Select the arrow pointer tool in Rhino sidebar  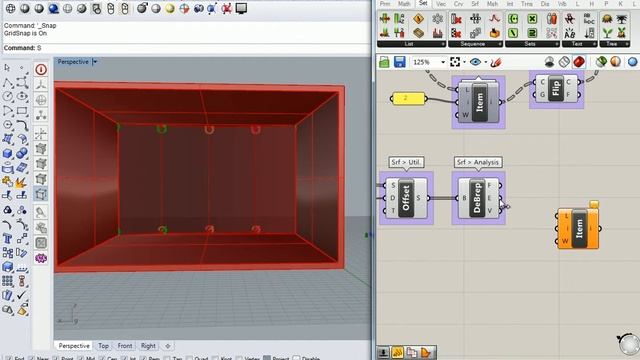click(x=7, y=68)
